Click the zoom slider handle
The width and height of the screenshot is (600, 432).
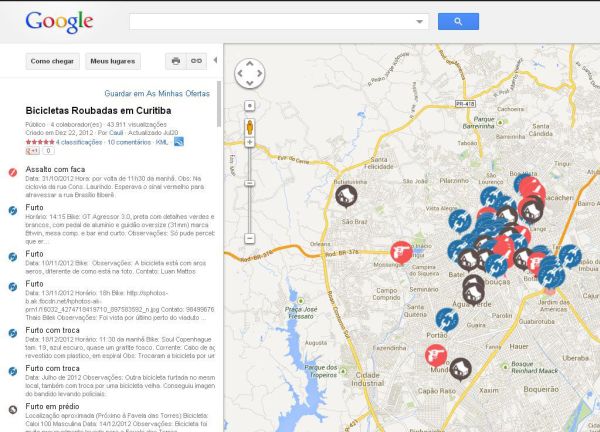click(249, 183)
